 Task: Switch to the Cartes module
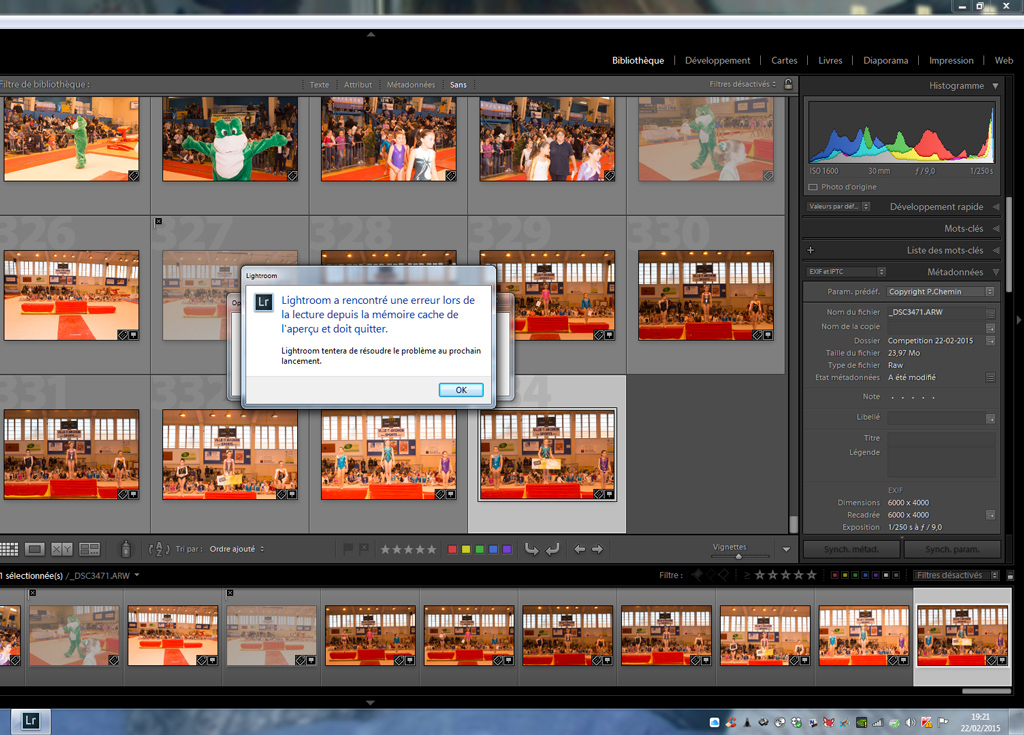tap(784, 60)
